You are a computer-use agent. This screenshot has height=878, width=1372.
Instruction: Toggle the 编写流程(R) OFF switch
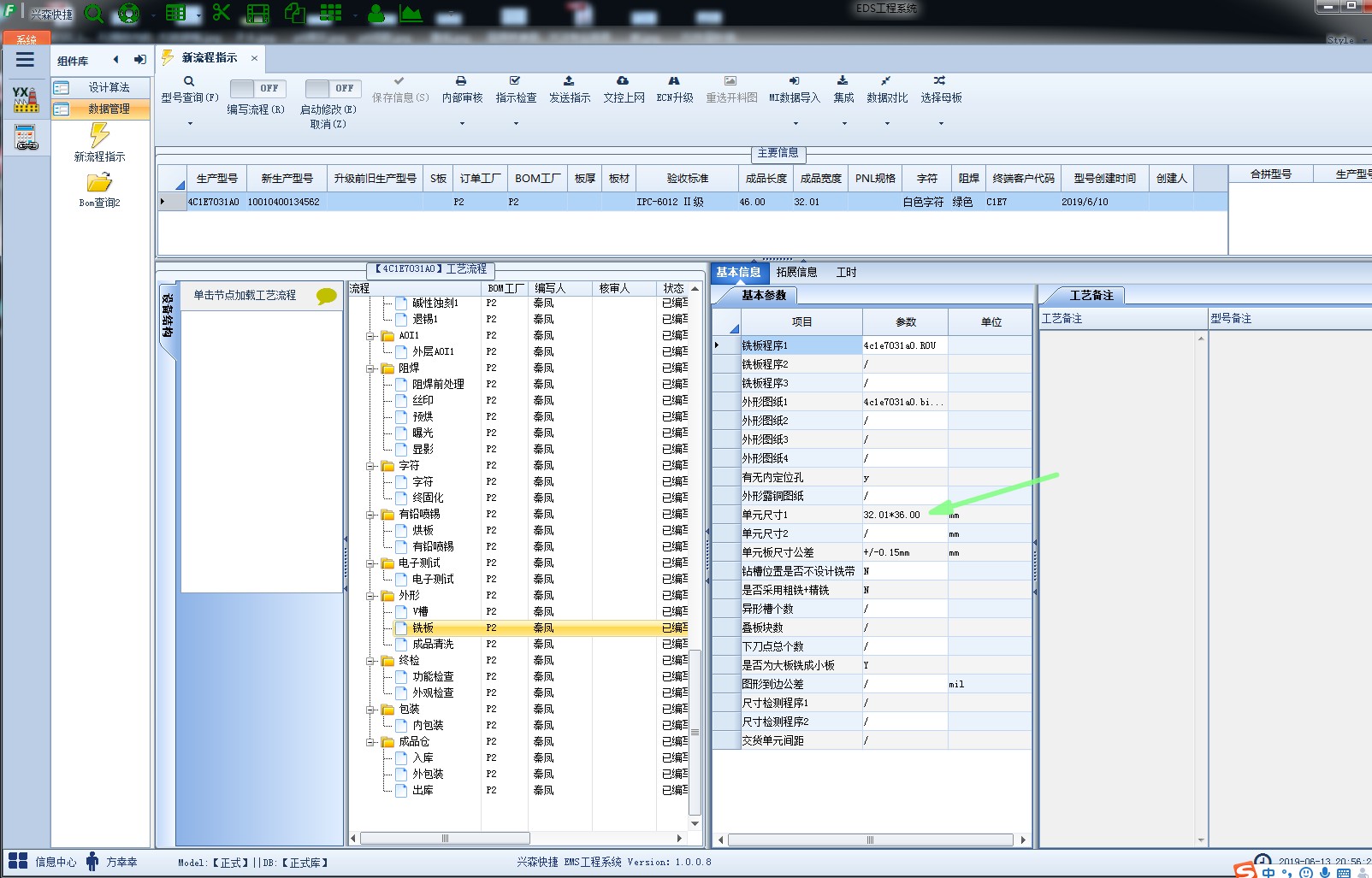point(257,88)
